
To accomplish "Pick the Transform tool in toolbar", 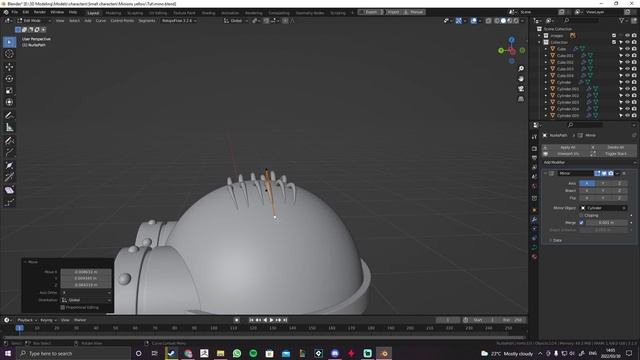I will pos(9,102).
